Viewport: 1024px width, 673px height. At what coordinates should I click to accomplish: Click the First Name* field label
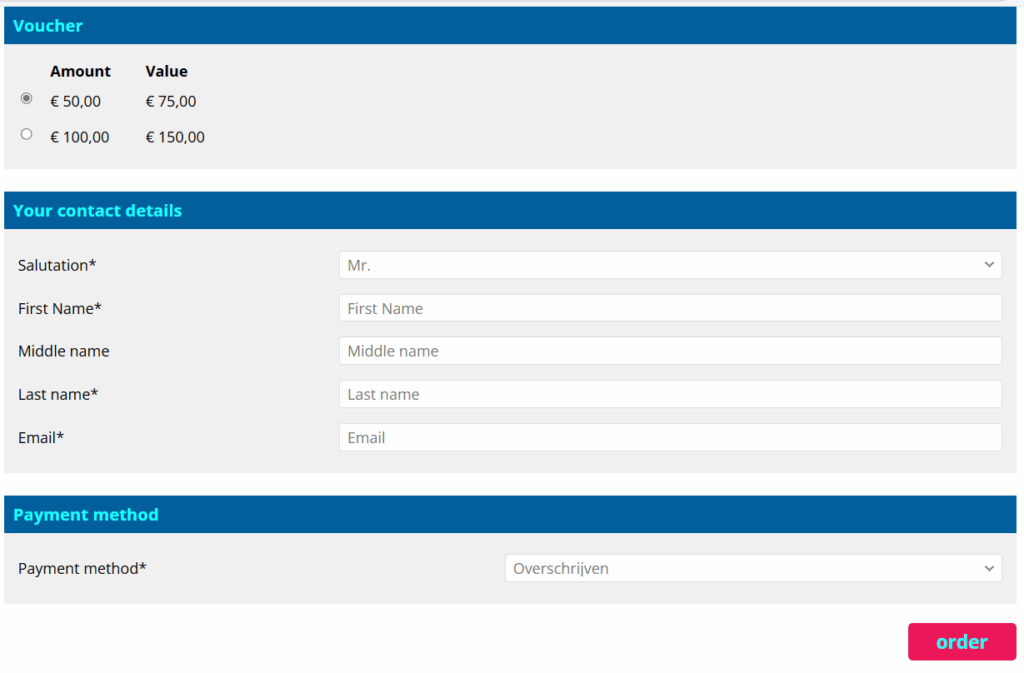pos(59,308)
